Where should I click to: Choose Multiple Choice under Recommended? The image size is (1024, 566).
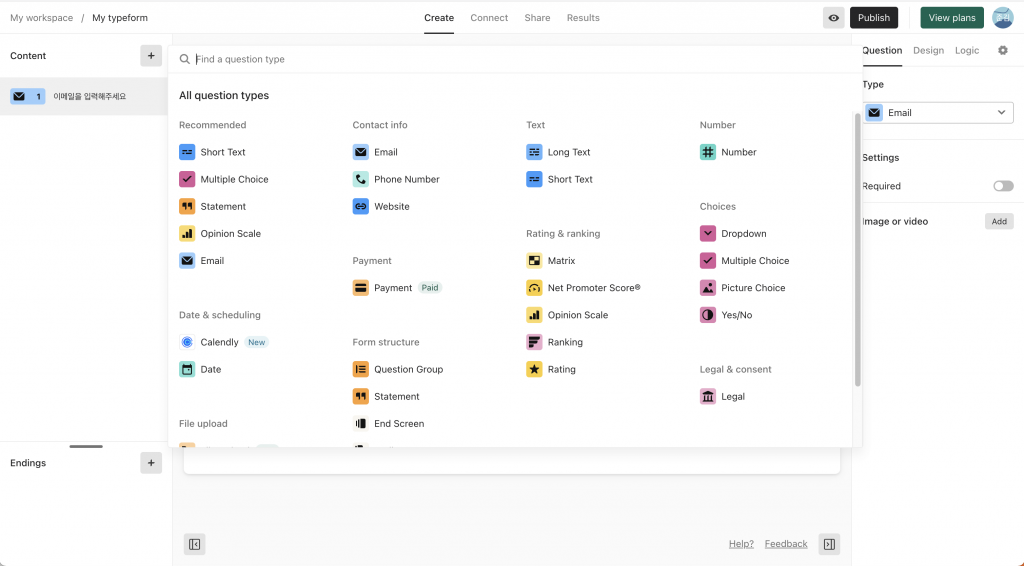223,179
